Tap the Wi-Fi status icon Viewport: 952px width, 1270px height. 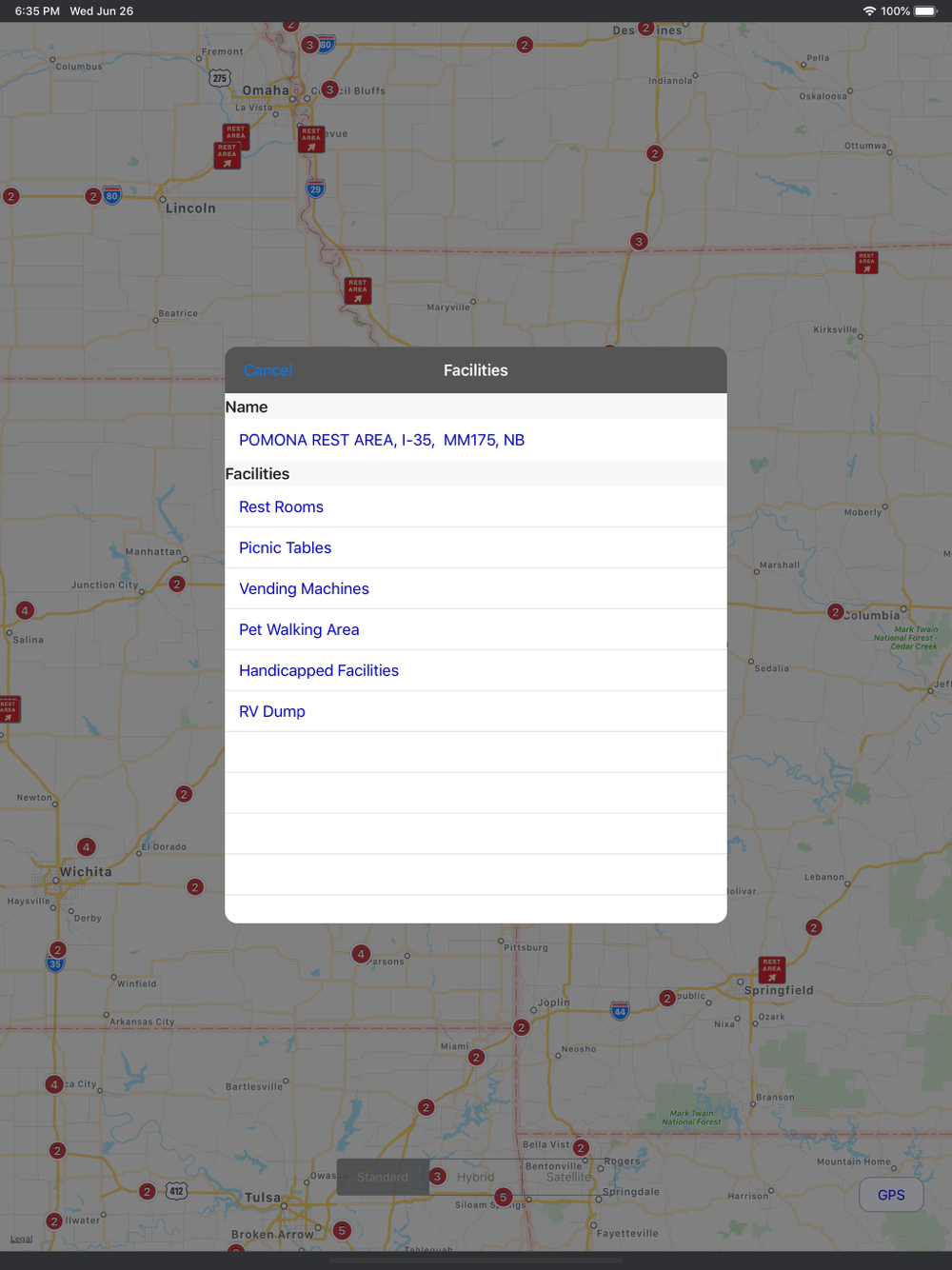pos(869,10)
